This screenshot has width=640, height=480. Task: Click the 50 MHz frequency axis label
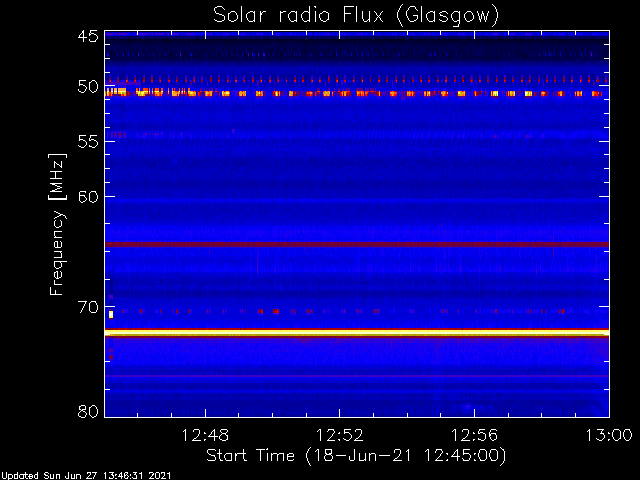coord(88,87)
